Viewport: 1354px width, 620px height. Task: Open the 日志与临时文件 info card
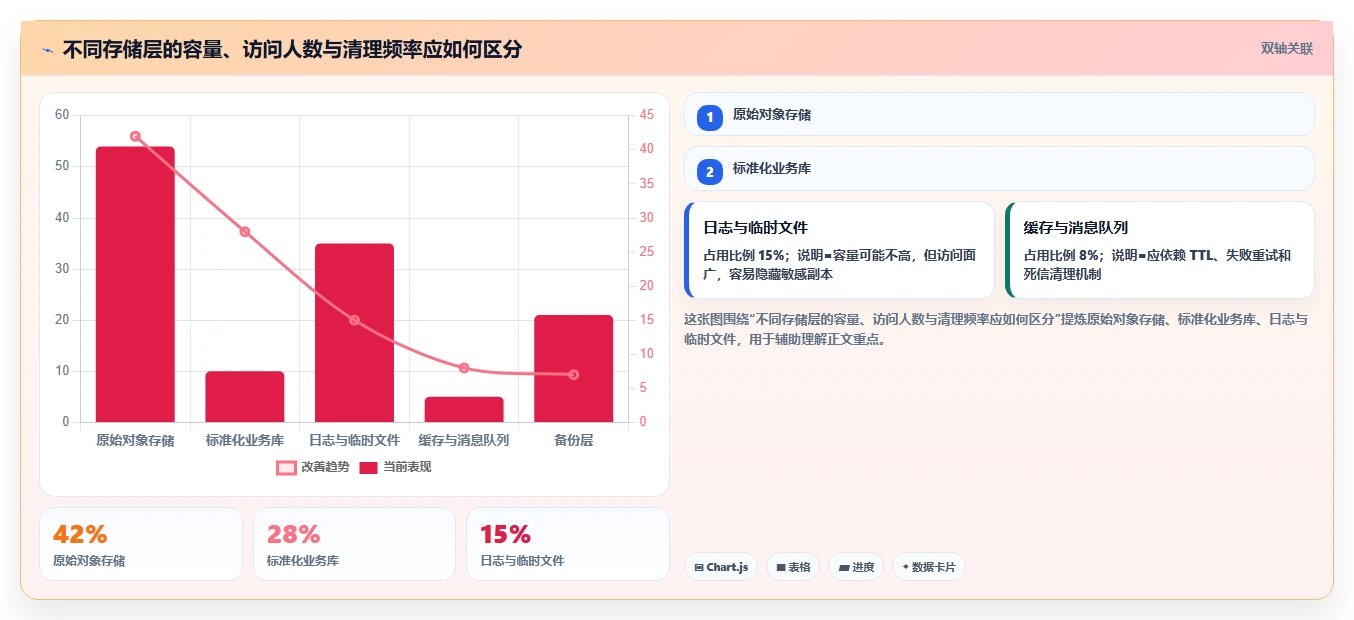839,250
